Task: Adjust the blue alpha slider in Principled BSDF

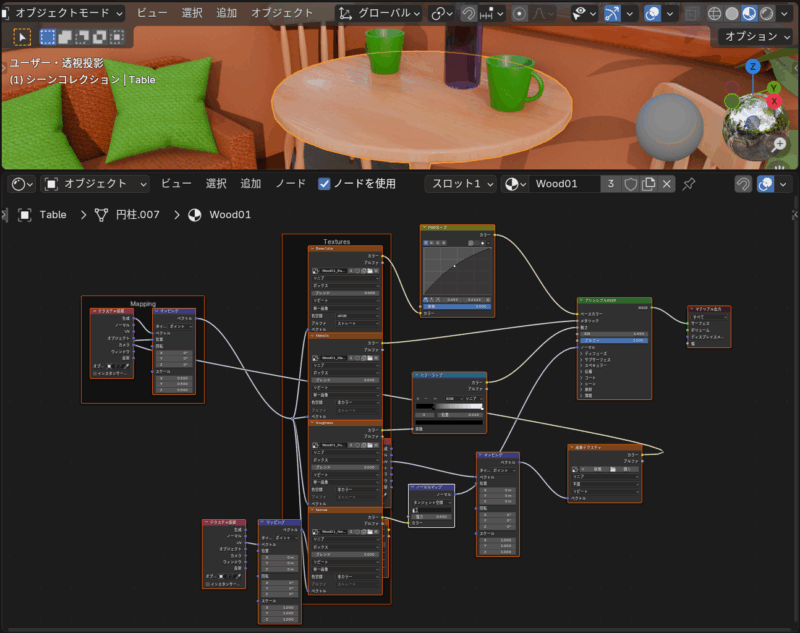Action: (x=614, y=340)
